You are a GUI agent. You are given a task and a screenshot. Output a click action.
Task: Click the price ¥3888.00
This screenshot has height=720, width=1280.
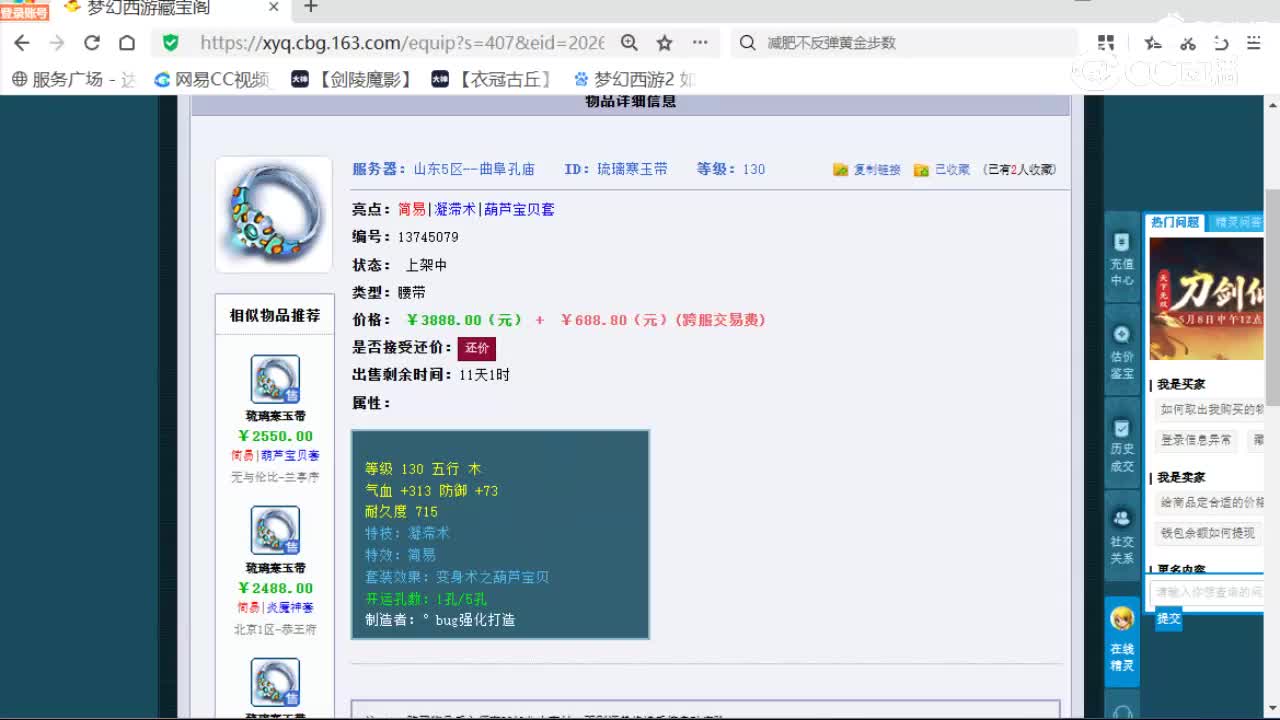464,320
